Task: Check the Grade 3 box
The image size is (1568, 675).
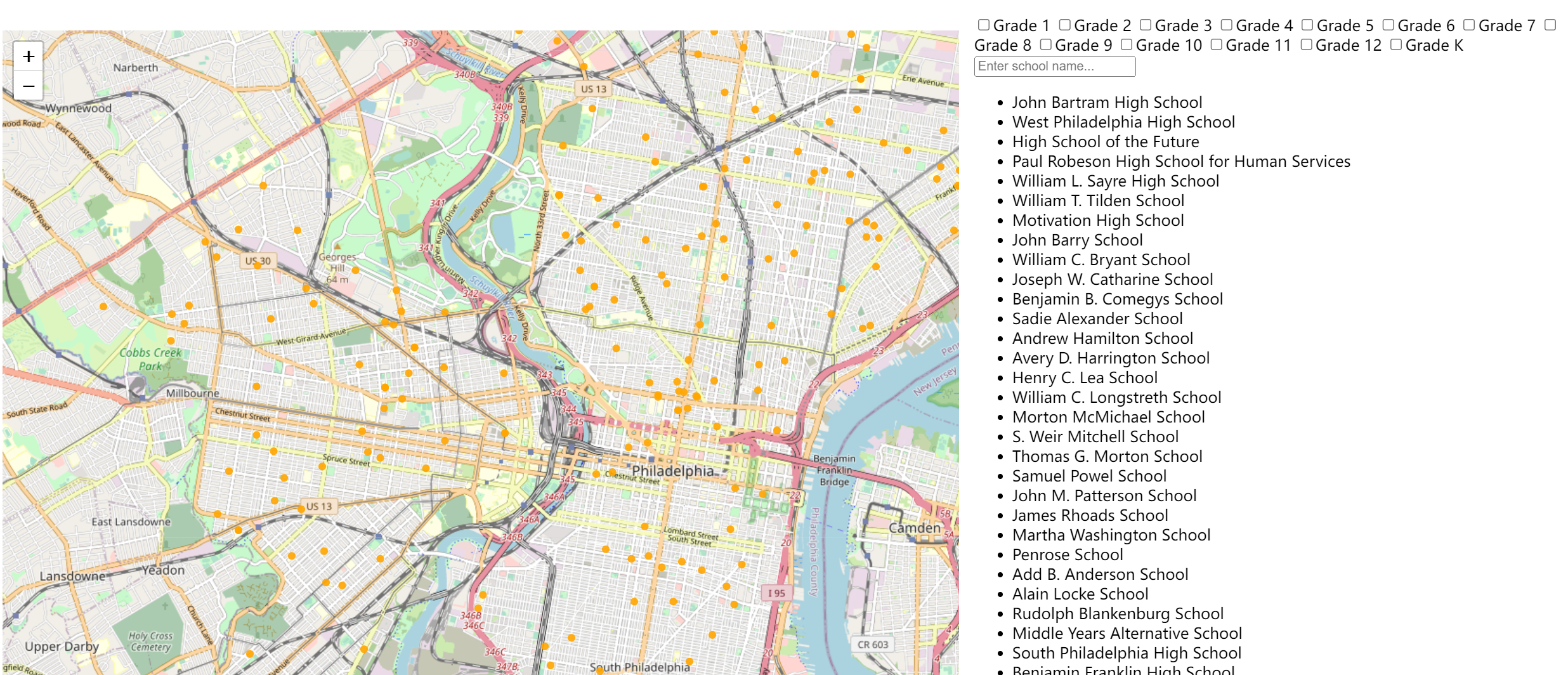Action: [x=1146, y=25]
